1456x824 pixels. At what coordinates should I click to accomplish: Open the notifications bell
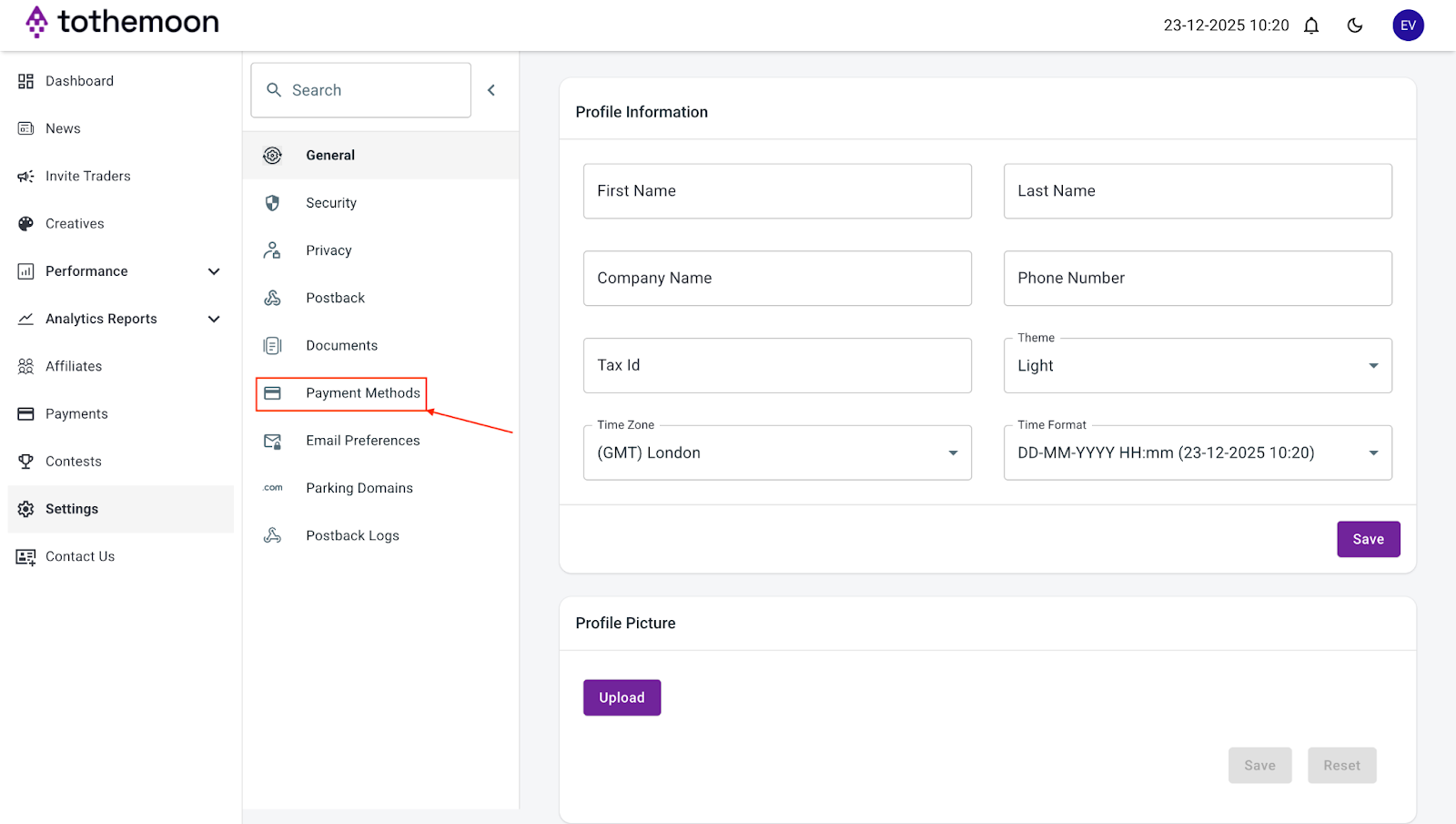(x=1311, y=25)
